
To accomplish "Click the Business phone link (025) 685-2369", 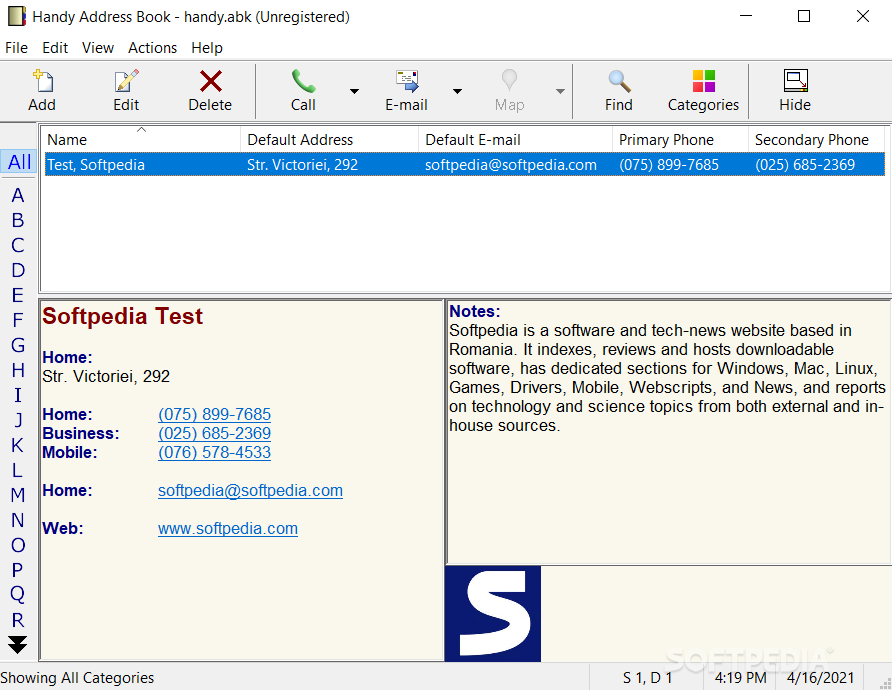I will 214,433.
